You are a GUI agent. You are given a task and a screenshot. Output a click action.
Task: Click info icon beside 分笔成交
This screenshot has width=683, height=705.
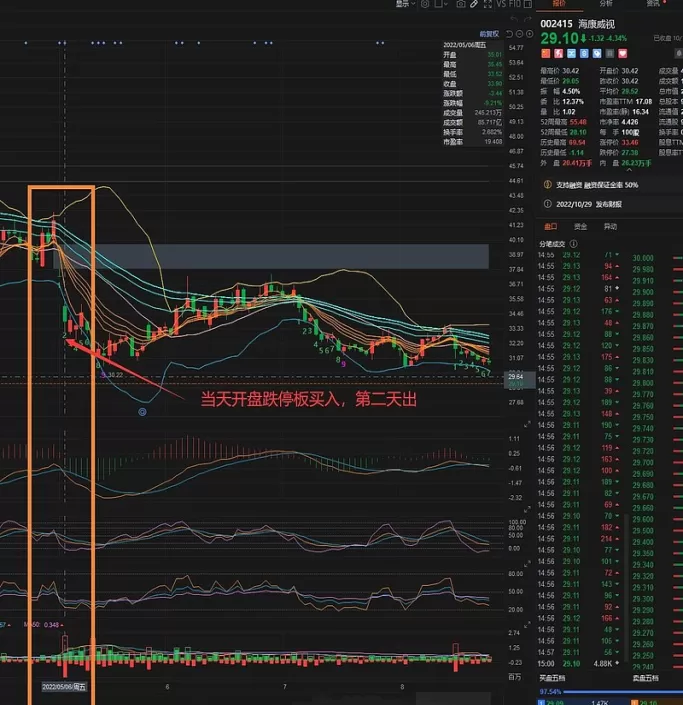573,244
